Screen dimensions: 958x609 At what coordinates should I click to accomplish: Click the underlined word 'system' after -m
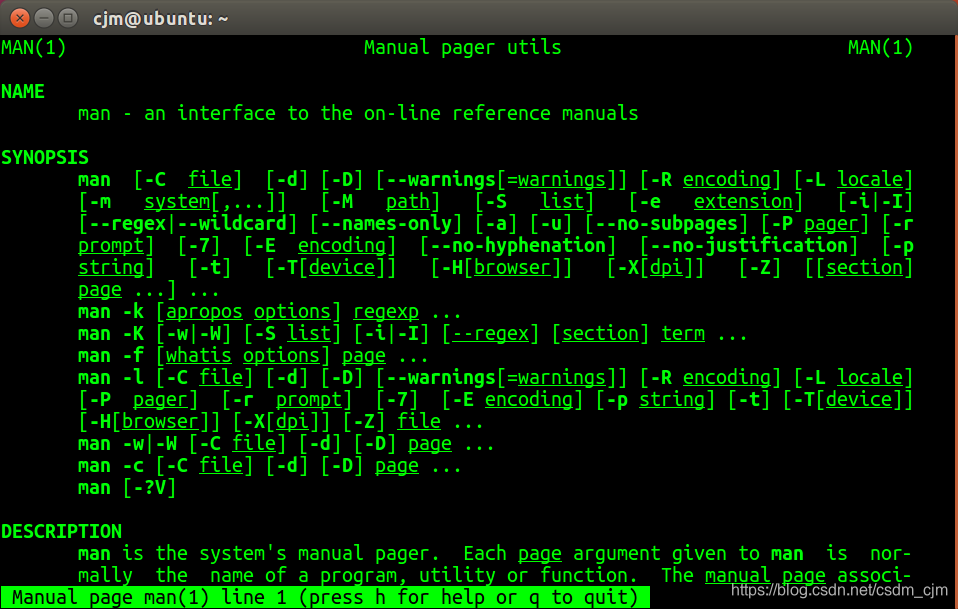177,202
